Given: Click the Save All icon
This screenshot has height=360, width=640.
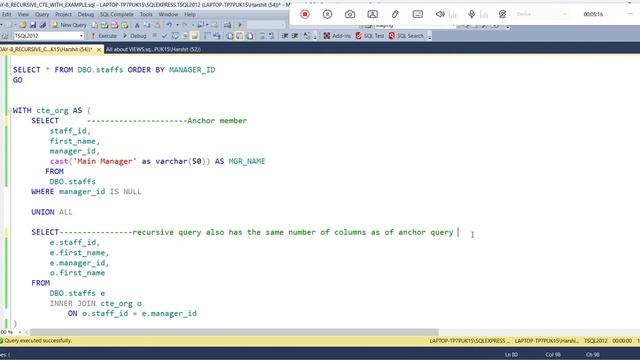Looking at the screenshot, I should (42, 25).
